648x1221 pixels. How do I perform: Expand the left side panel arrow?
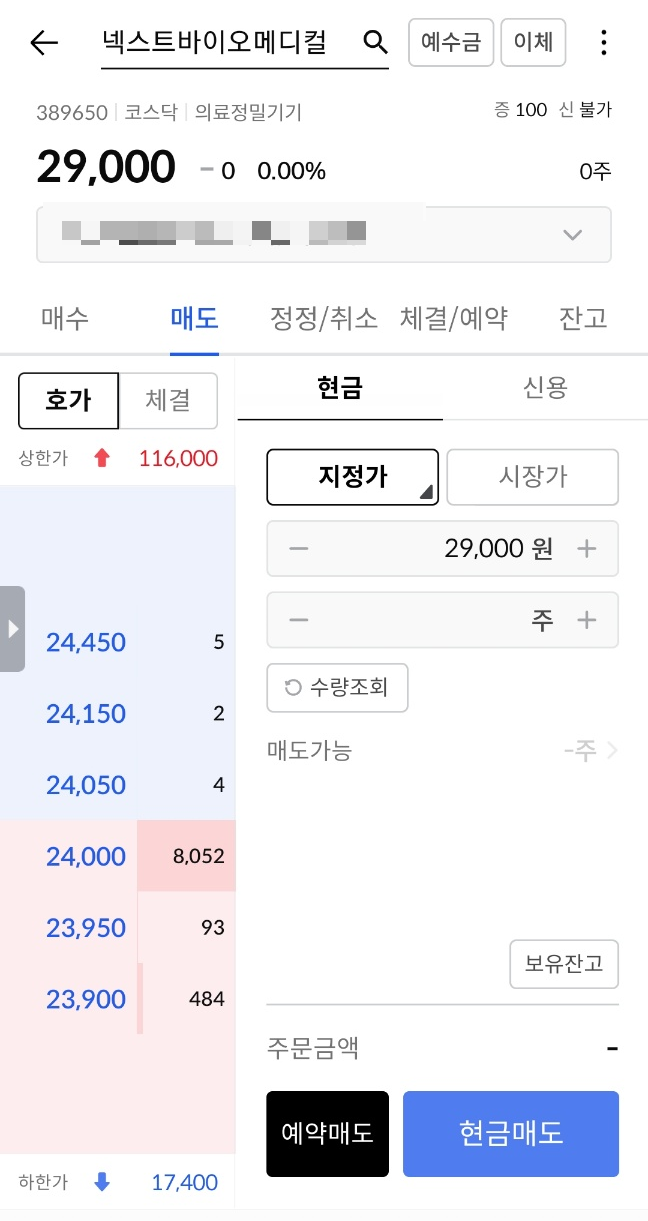coord(12,629)
